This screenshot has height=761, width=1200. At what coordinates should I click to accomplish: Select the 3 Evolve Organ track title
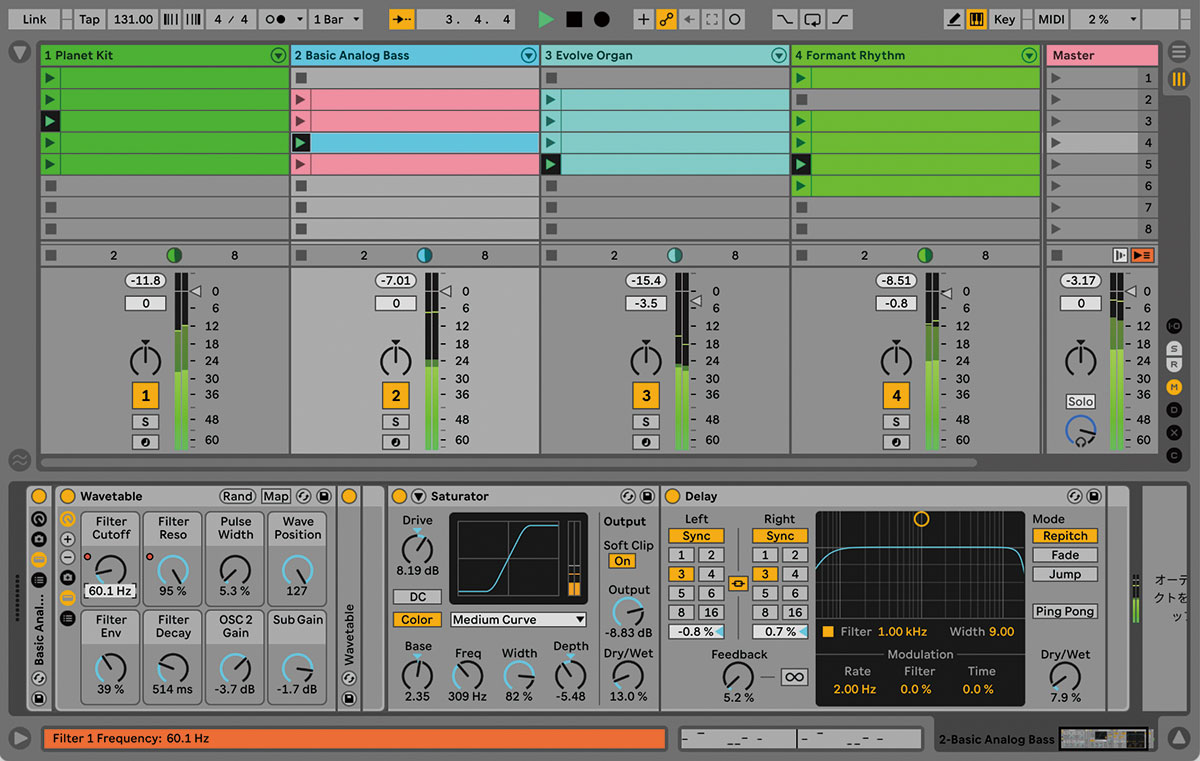tap(589, 55)
